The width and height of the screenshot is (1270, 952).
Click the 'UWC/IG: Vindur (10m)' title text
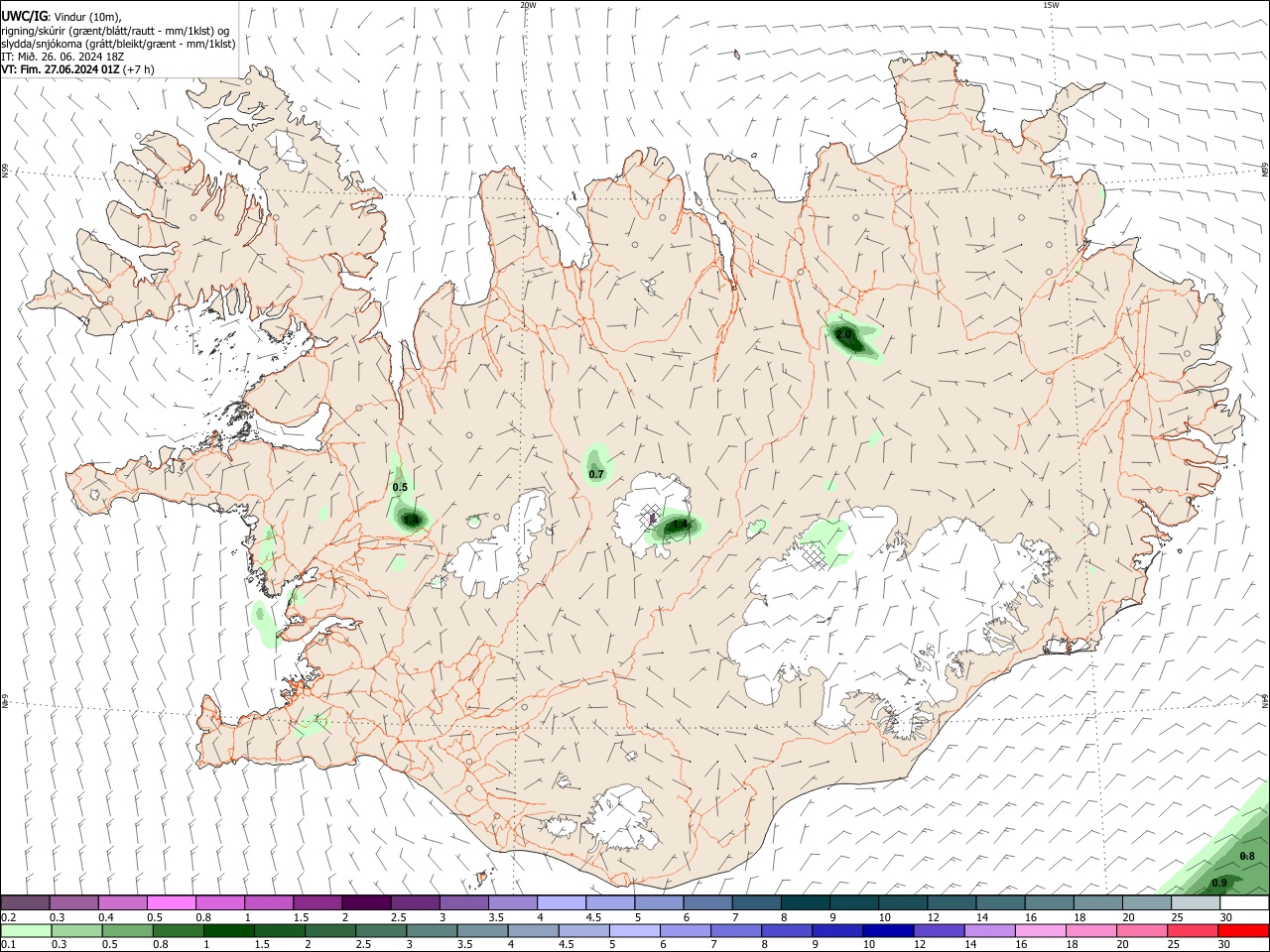[62, 16]
